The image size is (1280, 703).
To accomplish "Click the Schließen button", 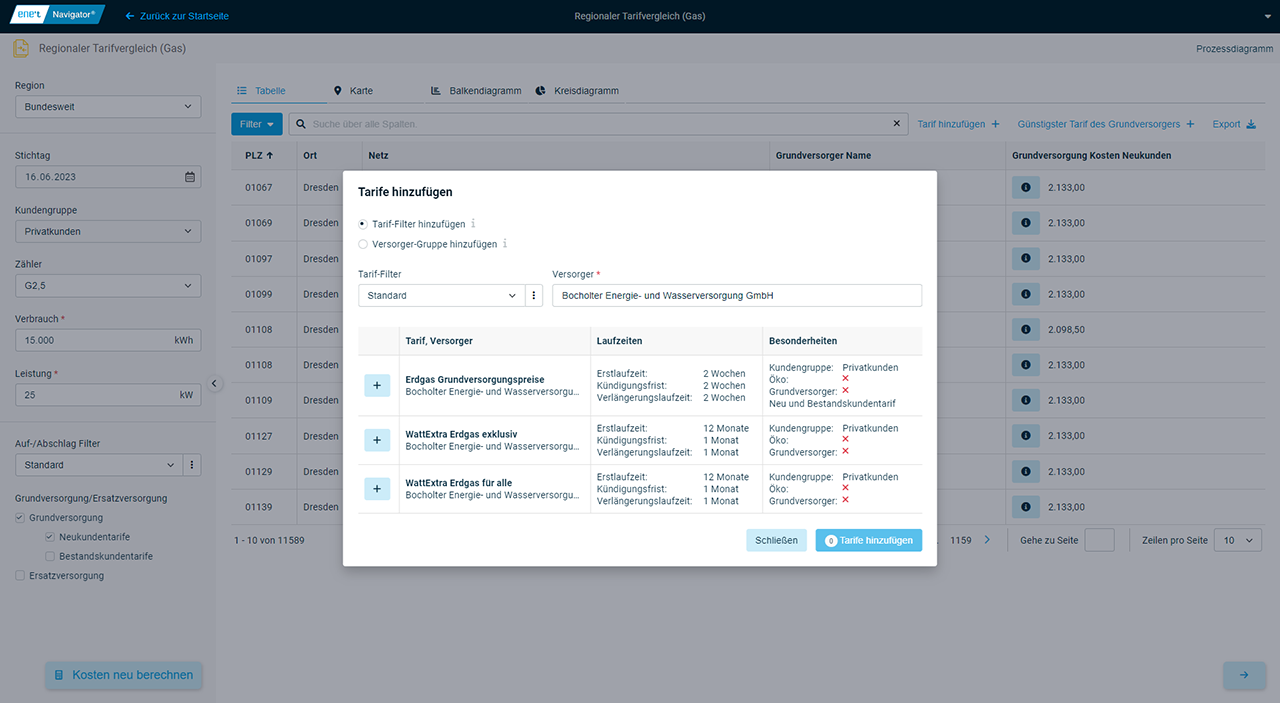I will [x=776, y=540].
